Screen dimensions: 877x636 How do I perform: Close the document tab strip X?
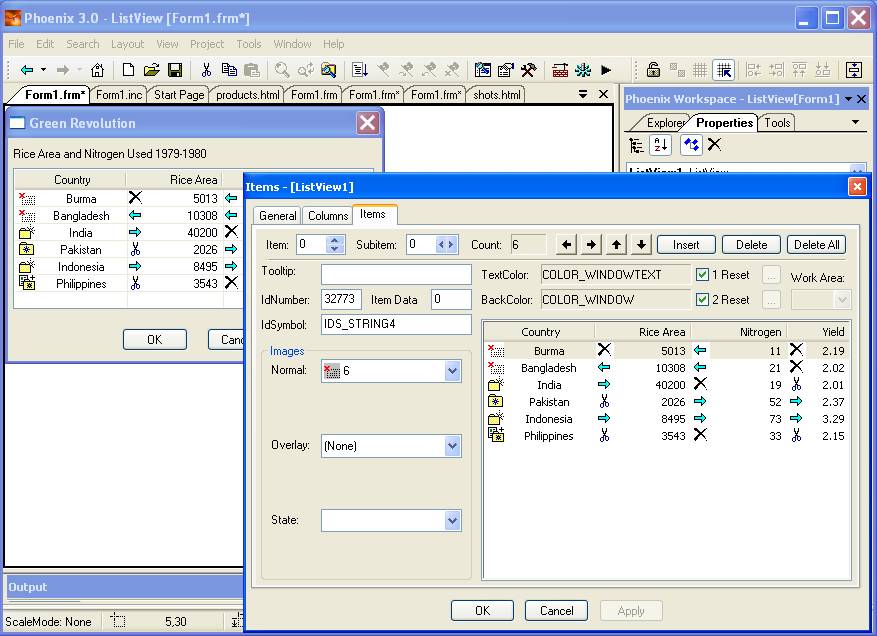coord(603,94)
